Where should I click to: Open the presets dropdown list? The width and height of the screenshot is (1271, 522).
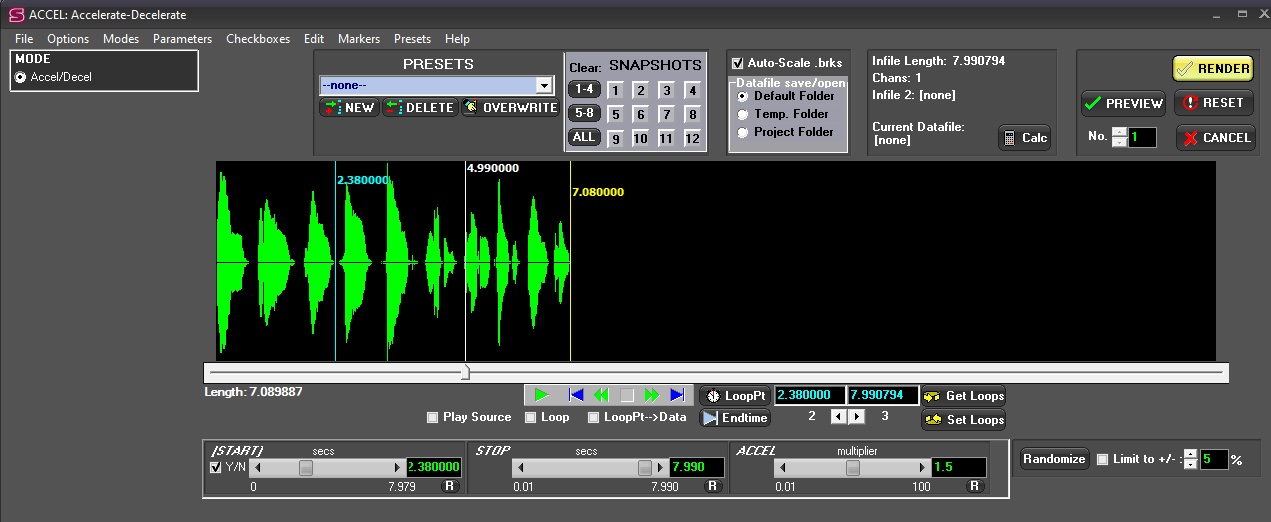(x=544, y=86)
